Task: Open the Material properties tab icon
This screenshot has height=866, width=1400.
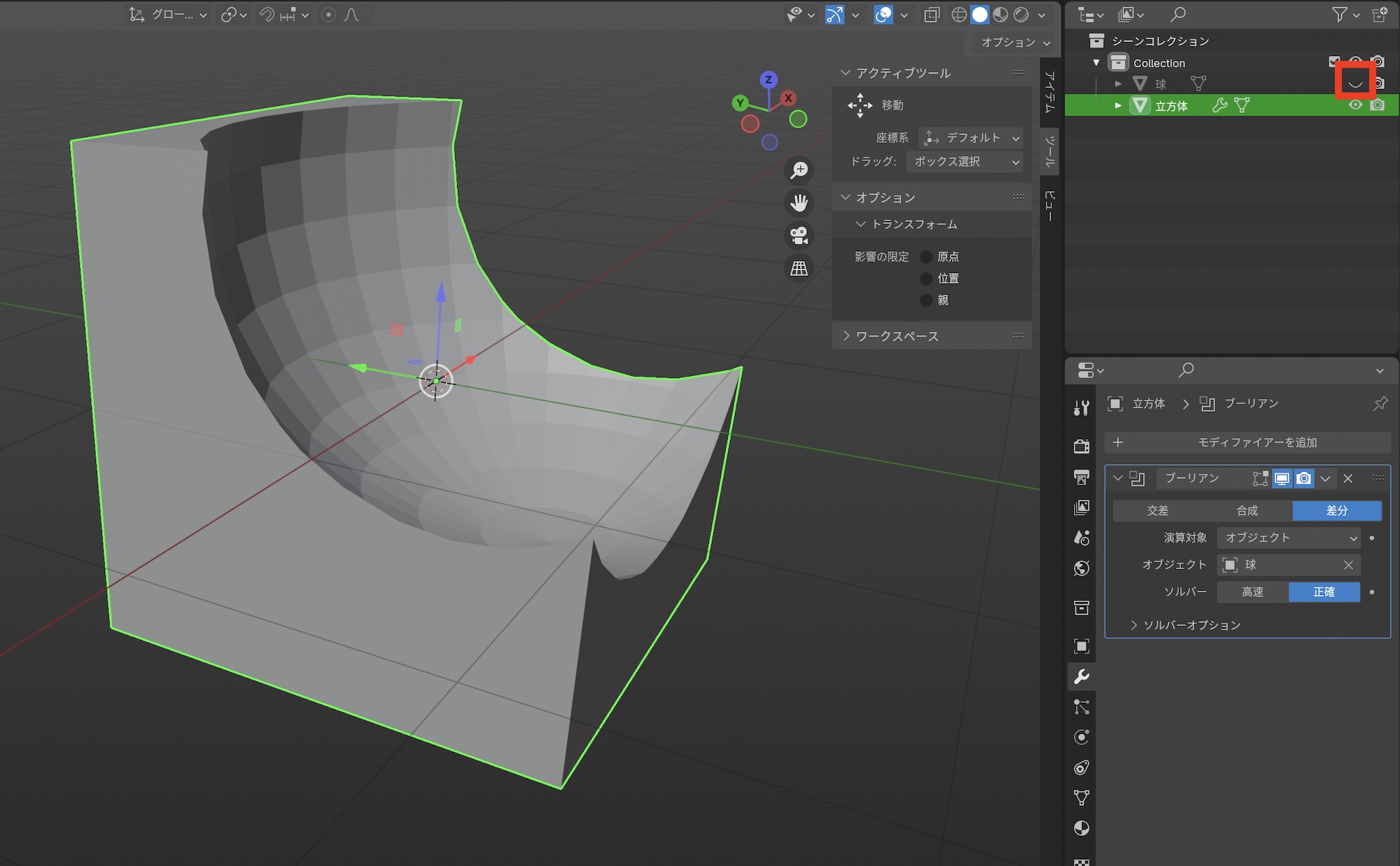Action: point(1081,828)
